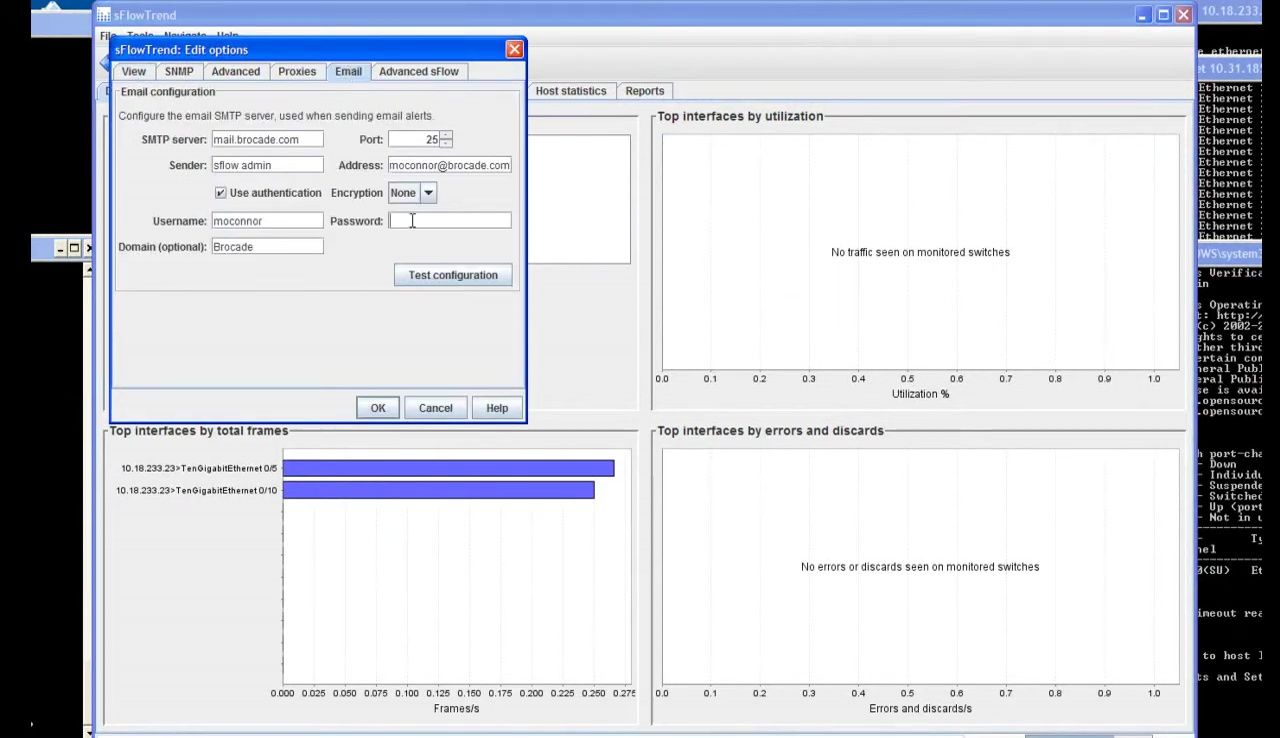1280x738 pixels.
Task: Click the 'Errors and discards/s' axis label
Action: pos(920,709)
